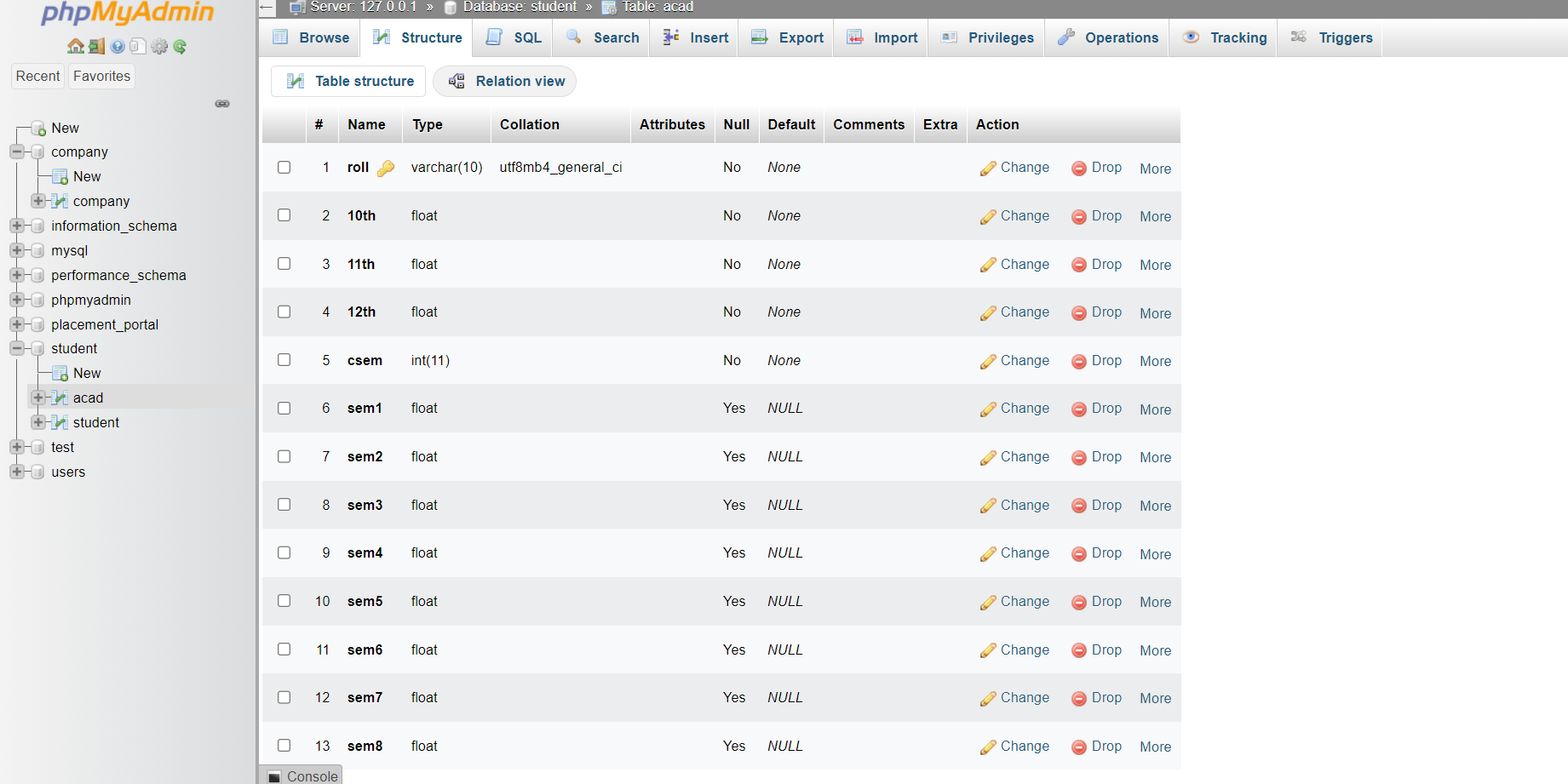Check the checkbox for the 10th row
Screen dimensions: 1568x784
pos(284,215)
